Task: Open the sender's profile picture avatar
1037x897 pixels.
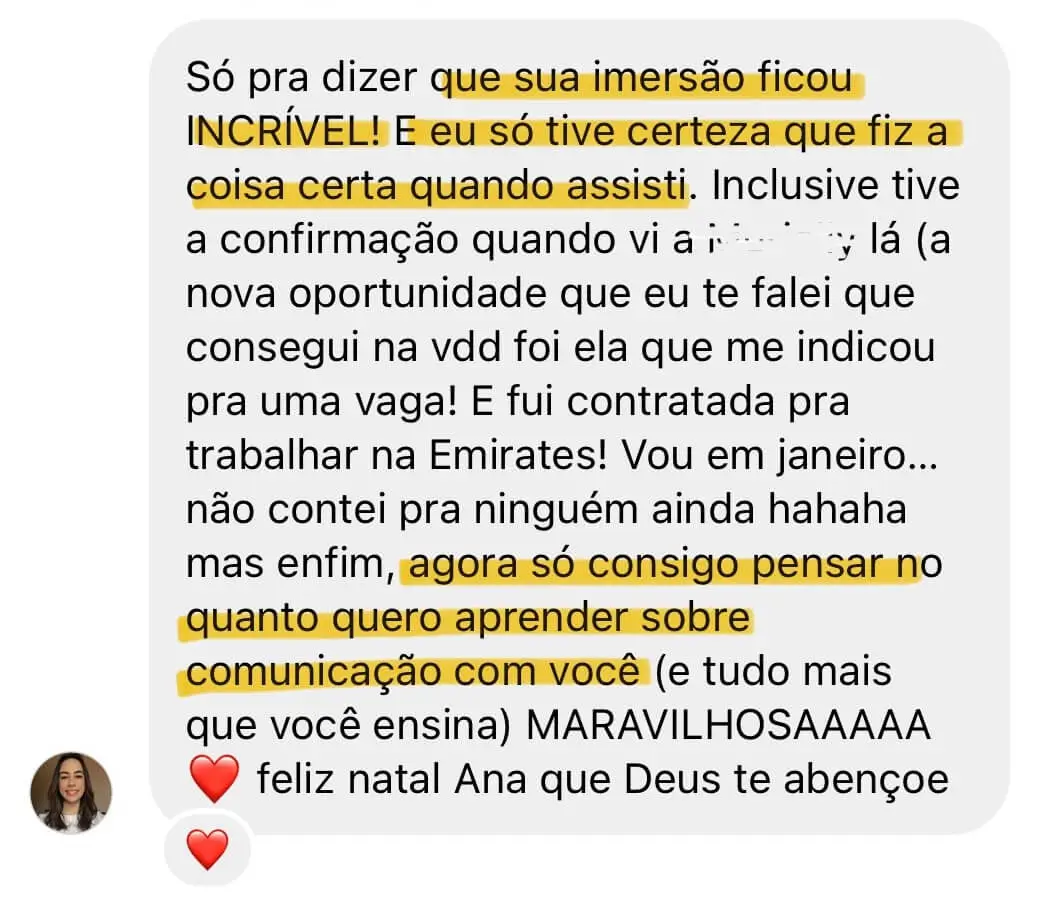Action: tap(71, 792)
